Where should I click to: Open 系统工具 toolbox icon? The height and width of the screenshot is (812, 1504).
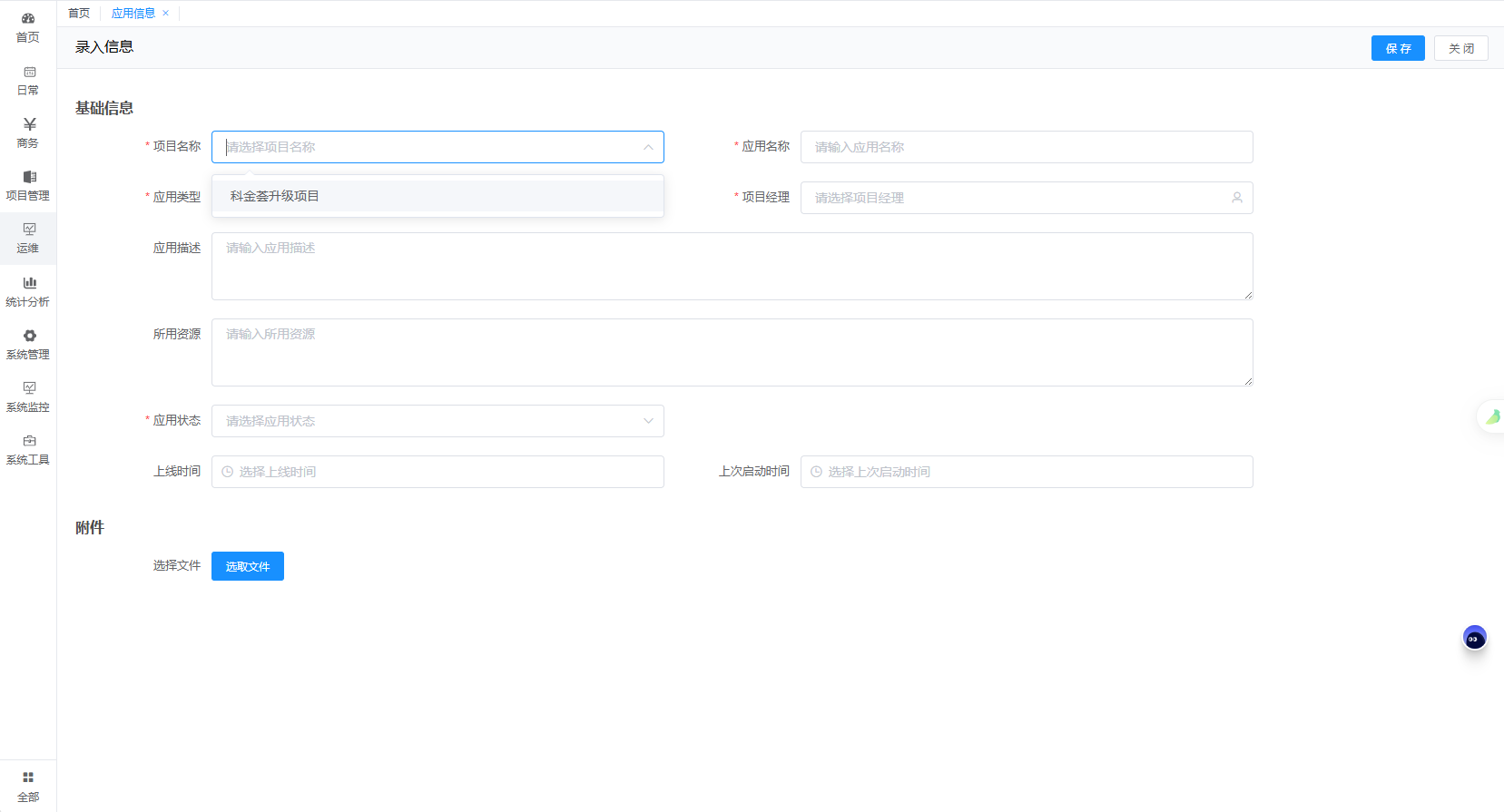29,441
